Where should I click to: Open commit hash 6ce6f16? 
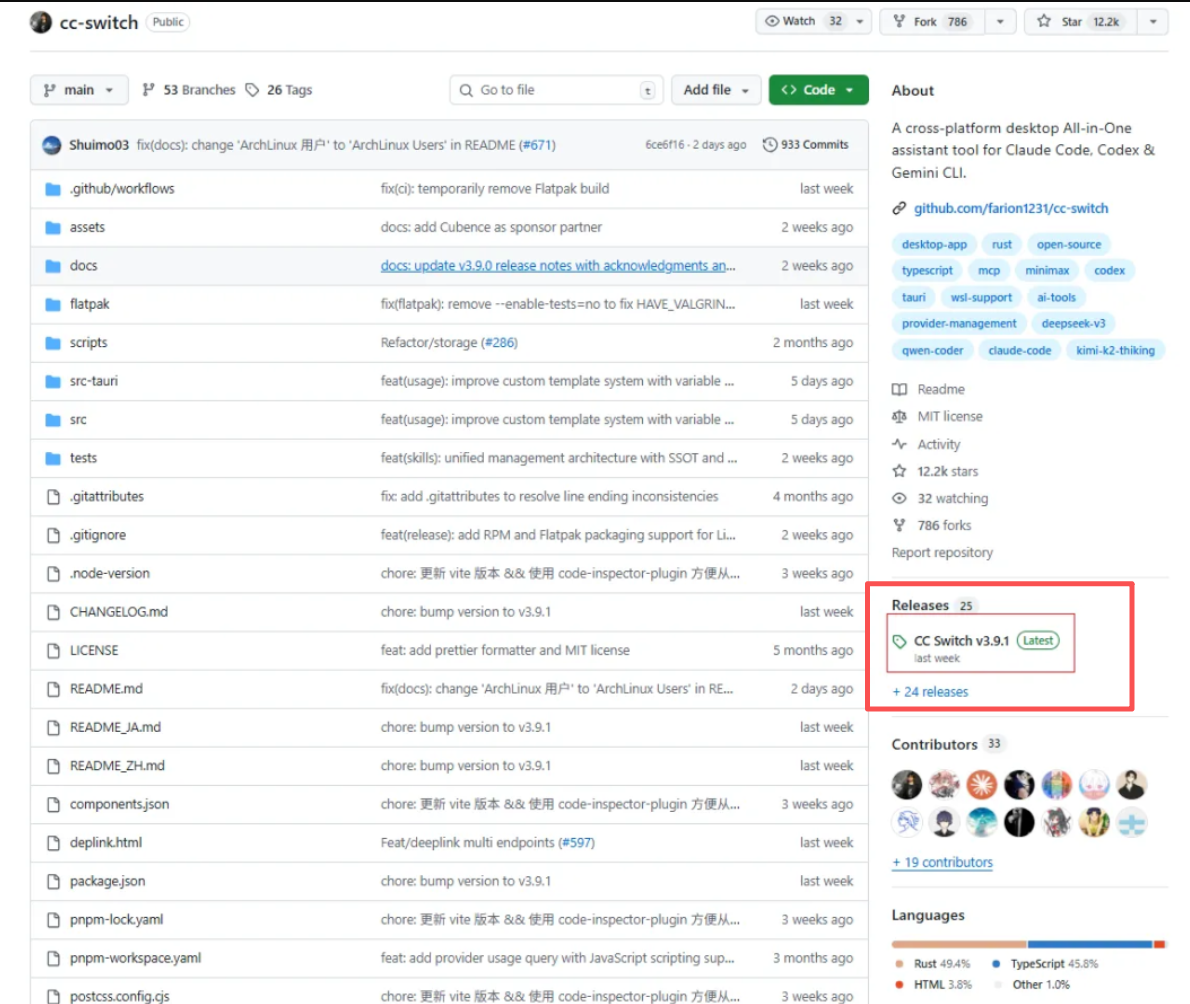(664, 145)
